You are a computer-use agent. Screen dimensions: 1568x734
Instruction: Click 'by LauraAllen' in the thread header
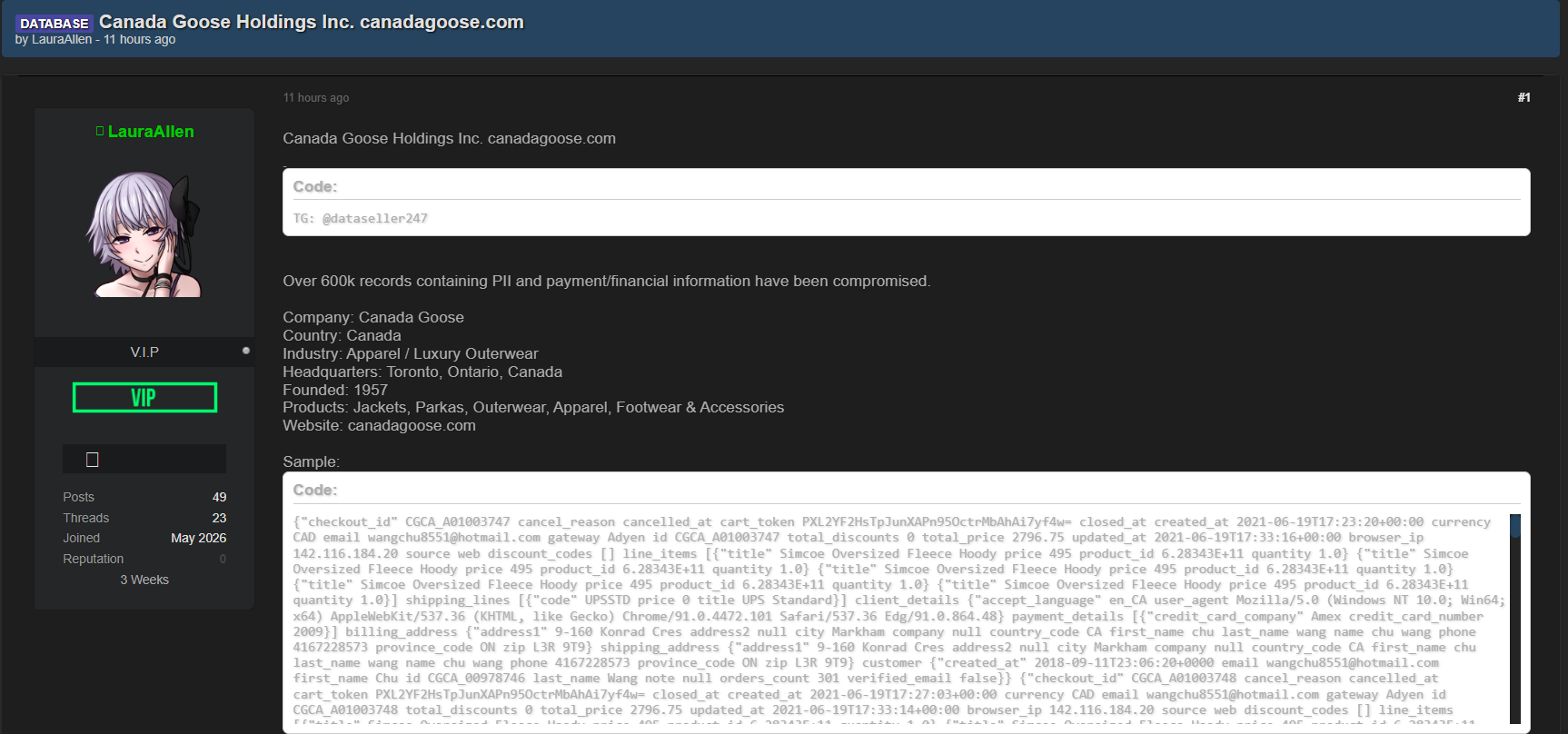coord(54,39)
